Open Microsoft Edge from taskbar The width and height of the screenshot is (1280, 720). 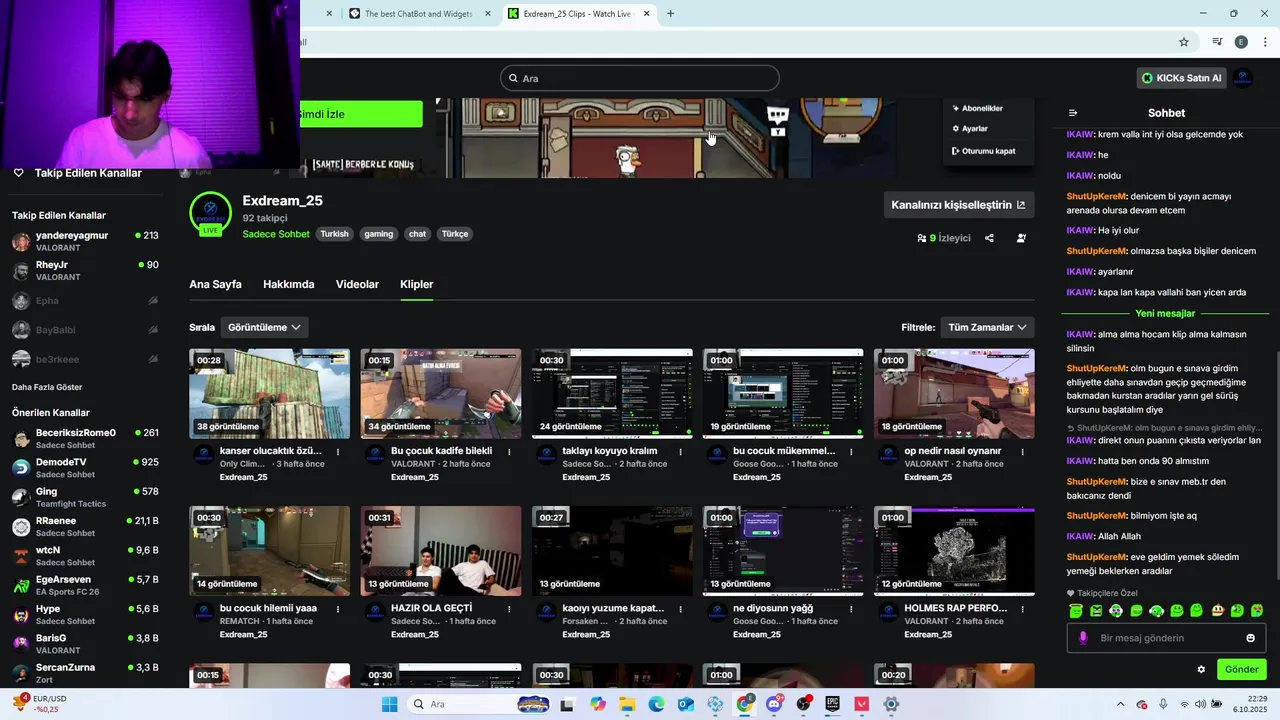tap(656, 704)
